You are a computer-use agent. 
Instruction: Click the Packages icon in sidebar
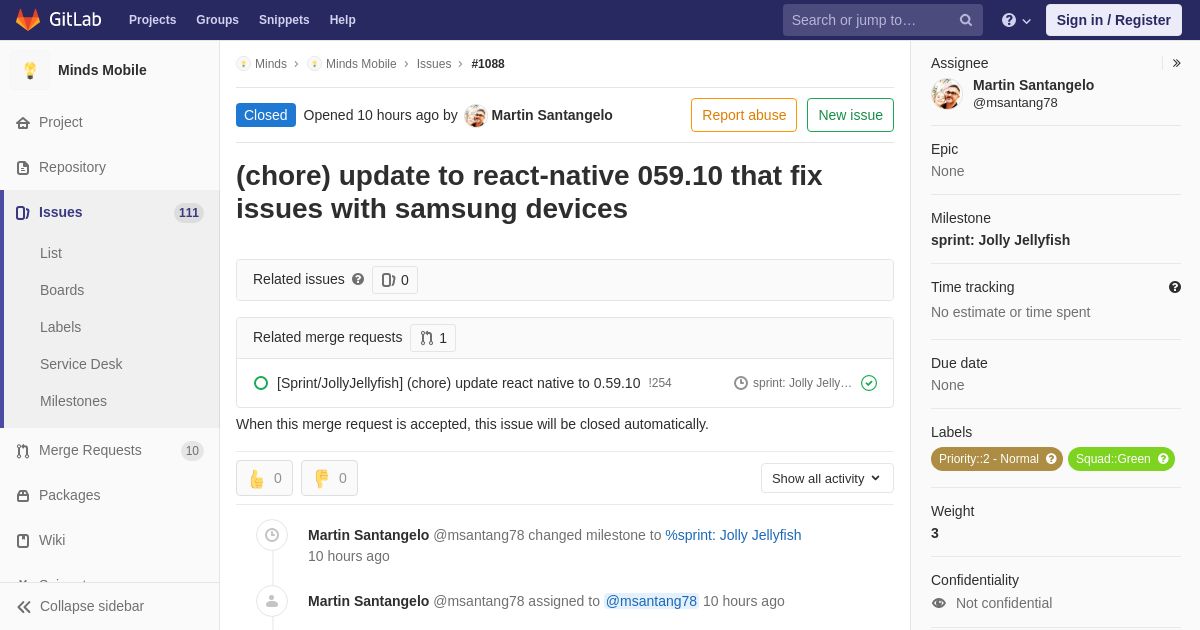tap(23, 496)
